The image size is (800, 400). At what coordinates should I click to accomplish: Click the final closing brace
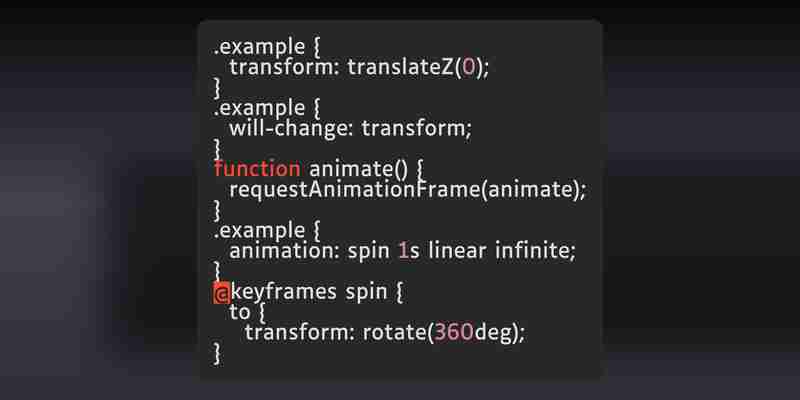click(218, 354)
